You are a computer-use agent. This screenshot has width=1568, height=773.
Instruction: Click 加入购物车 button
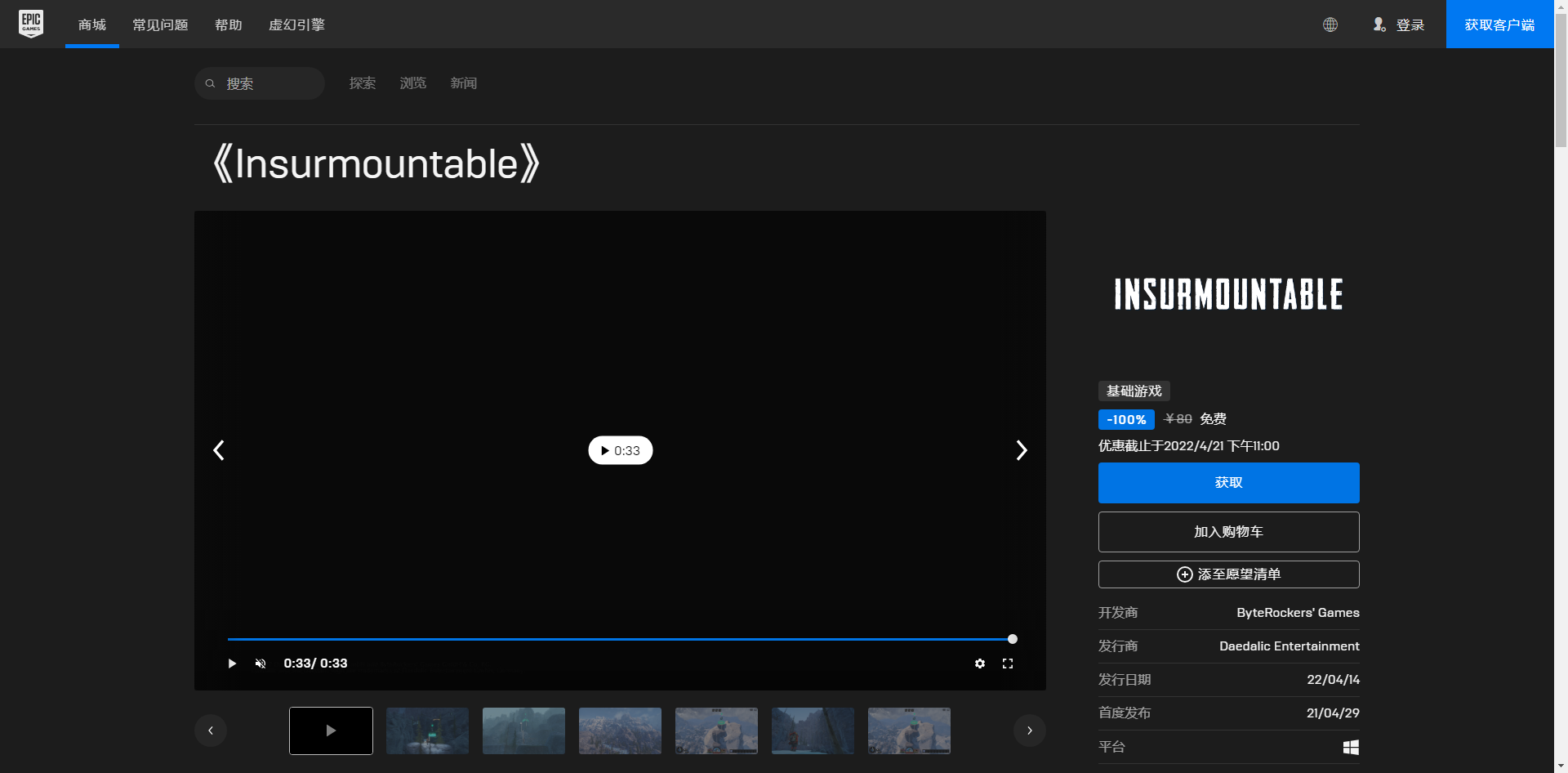point(1228,532)
